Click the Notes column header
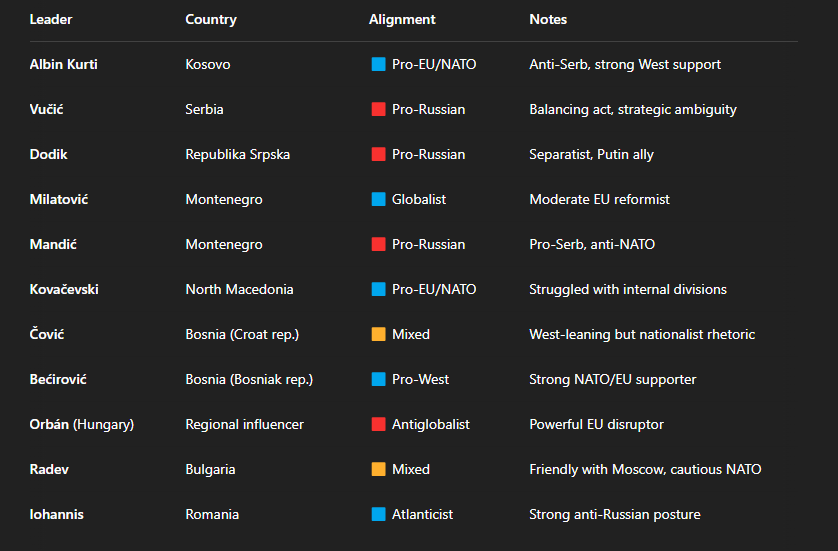Image resolution: width=838 pixels, height=551 pixels. [548, 19]
